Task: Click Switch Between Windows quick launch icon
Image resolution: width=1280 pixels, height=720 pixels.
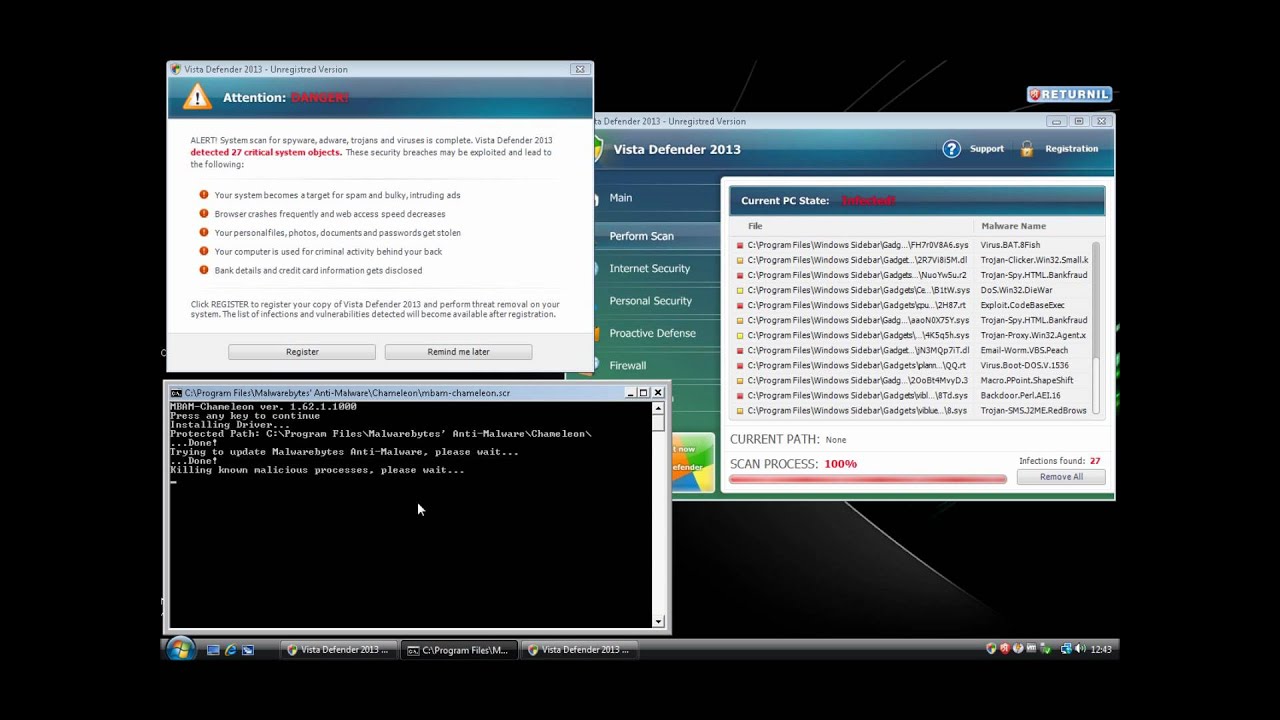Action: point(248,650)
